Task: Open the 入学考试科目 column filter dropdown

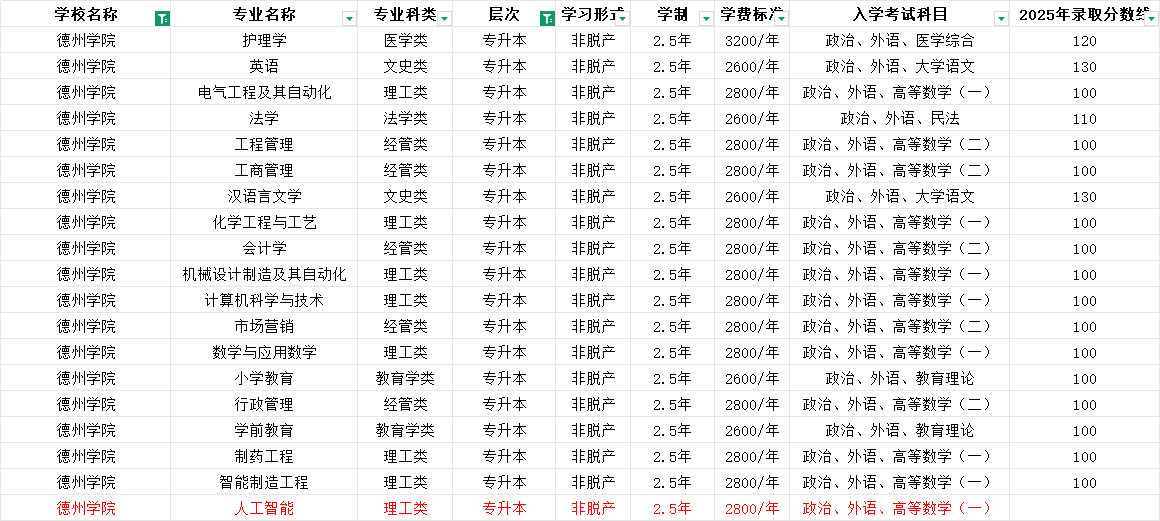Action: click(x=1002, y=19)
